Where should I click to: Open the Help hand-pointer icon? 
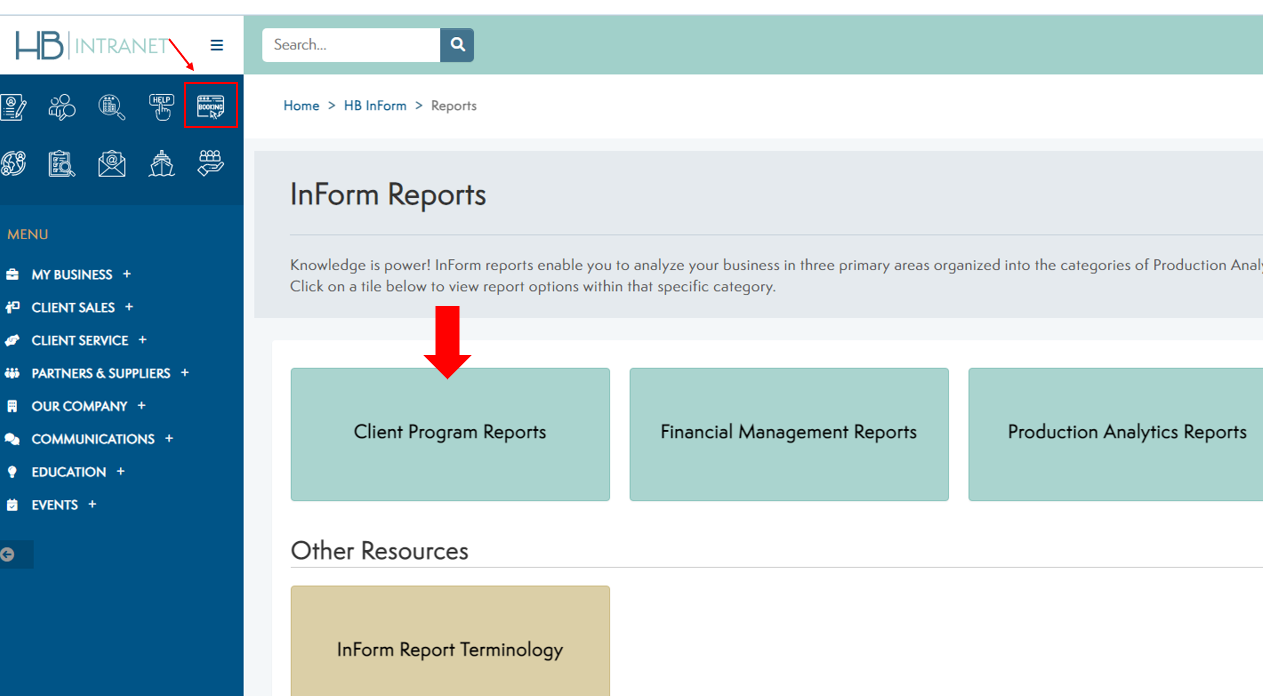point(161,106)
